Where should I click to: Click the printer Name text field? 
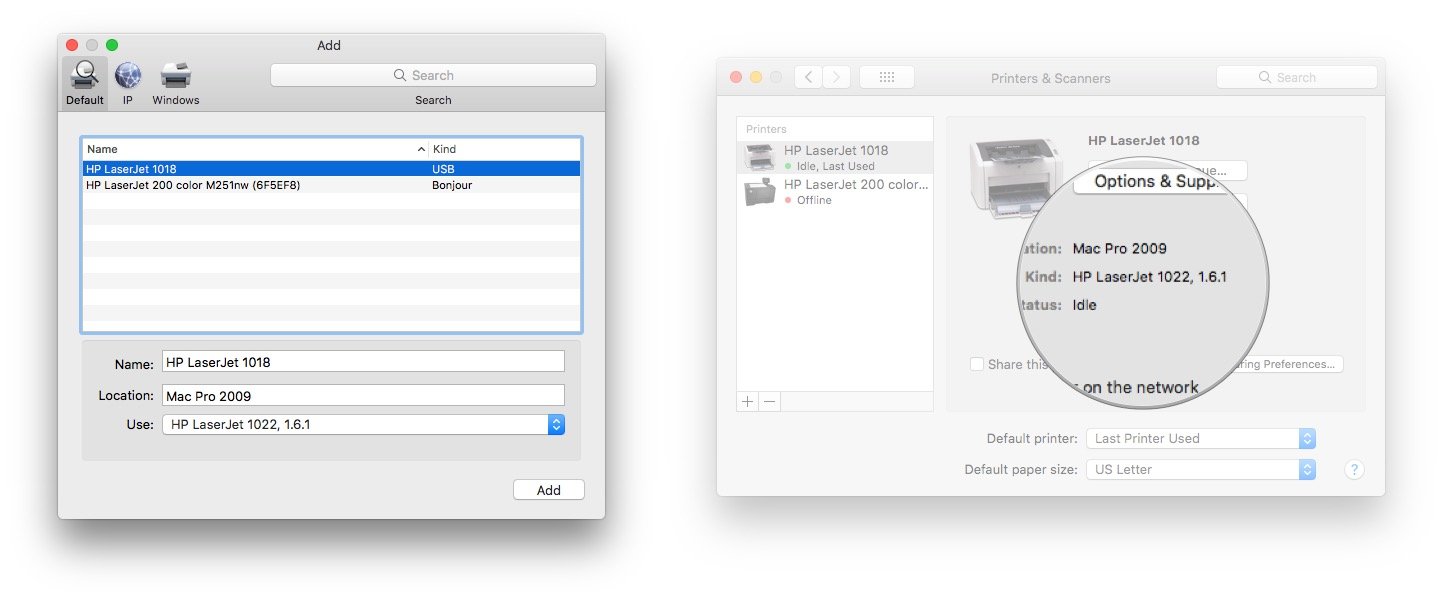click(364, 362)
